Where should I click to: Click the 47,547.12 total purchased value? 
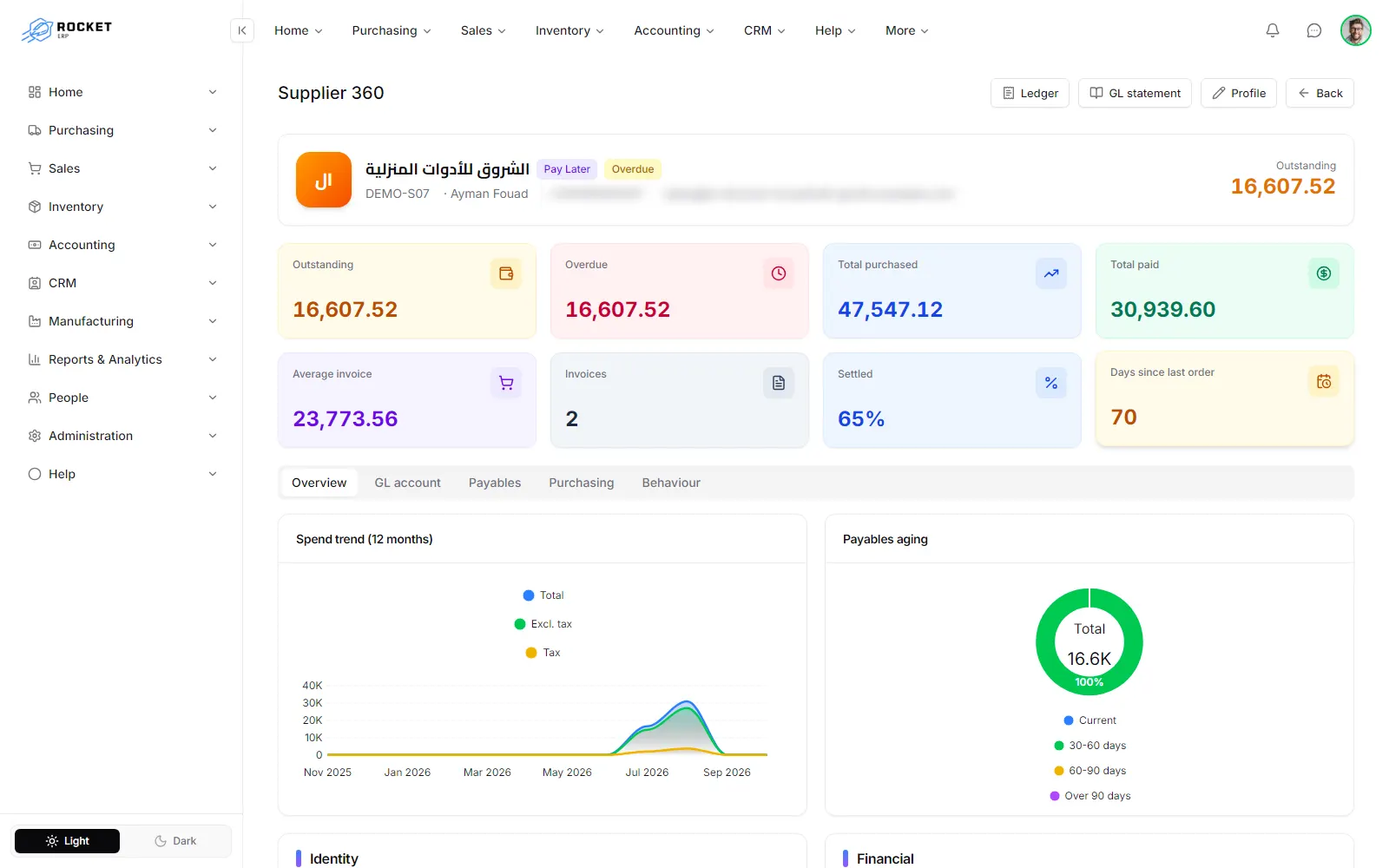pos(890,310)
